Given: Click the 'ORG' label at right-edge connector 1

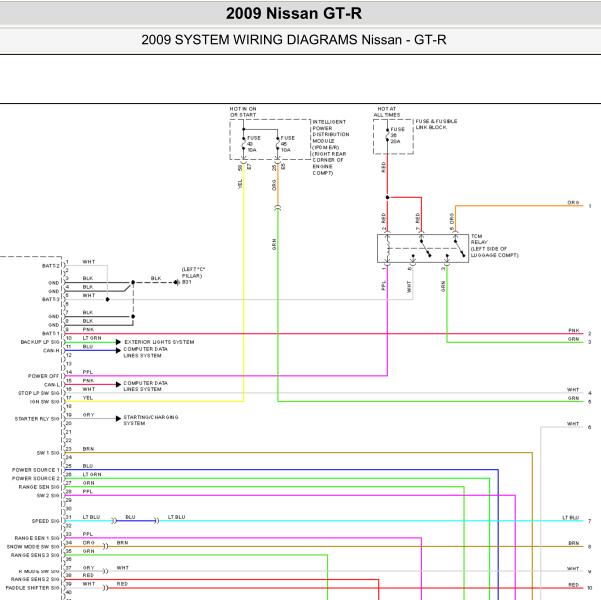Looking at the screenshot, I should pyautogui.click(x=573, y=202).
